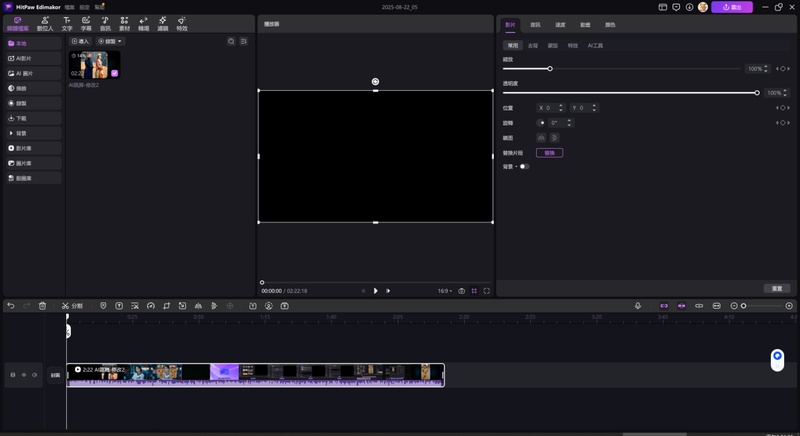Click the search icon in media panel
800x436 pixels.
[231, 41]
